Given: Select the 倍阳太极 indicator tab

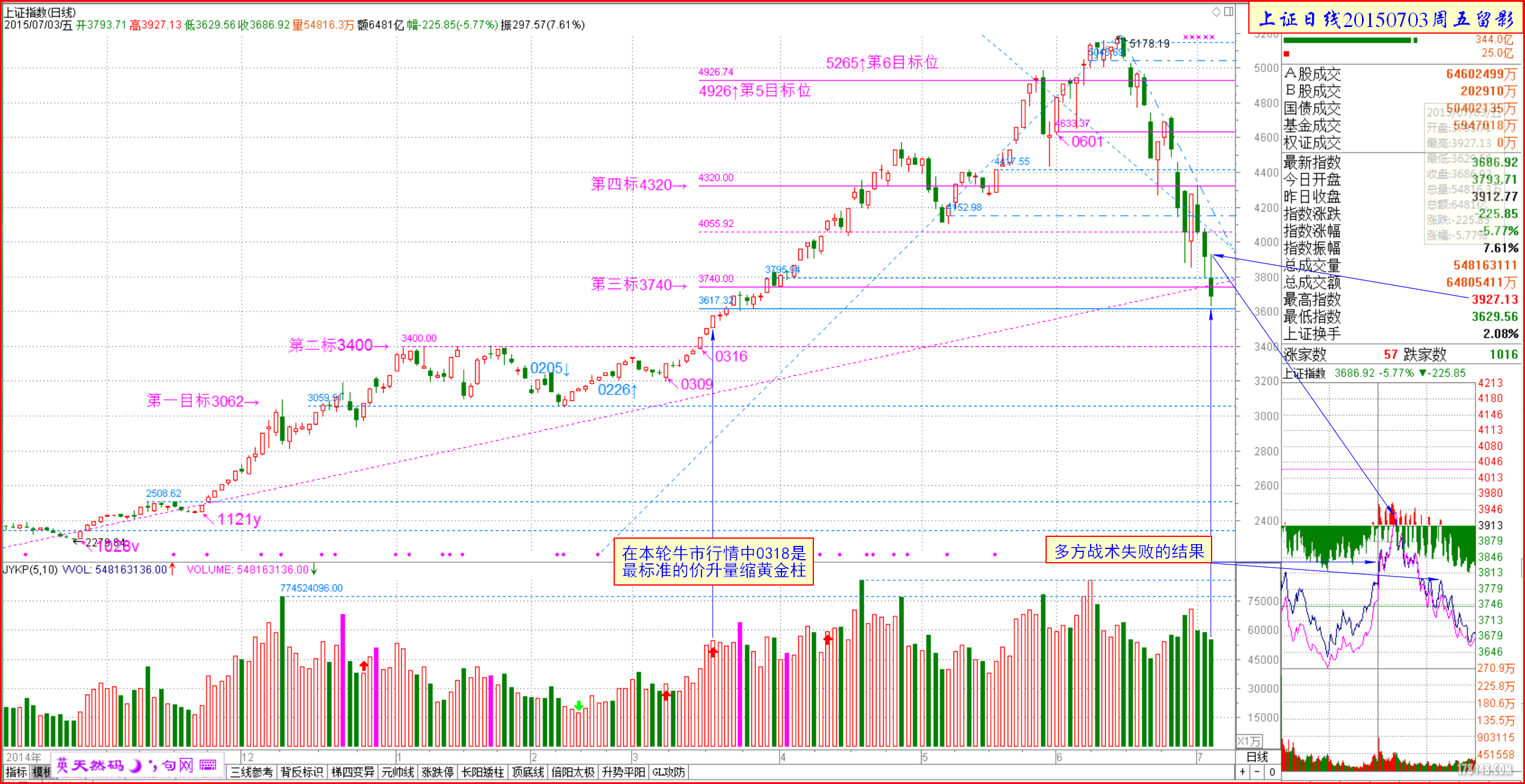Looking at the screenshot, I should point(573,772).
